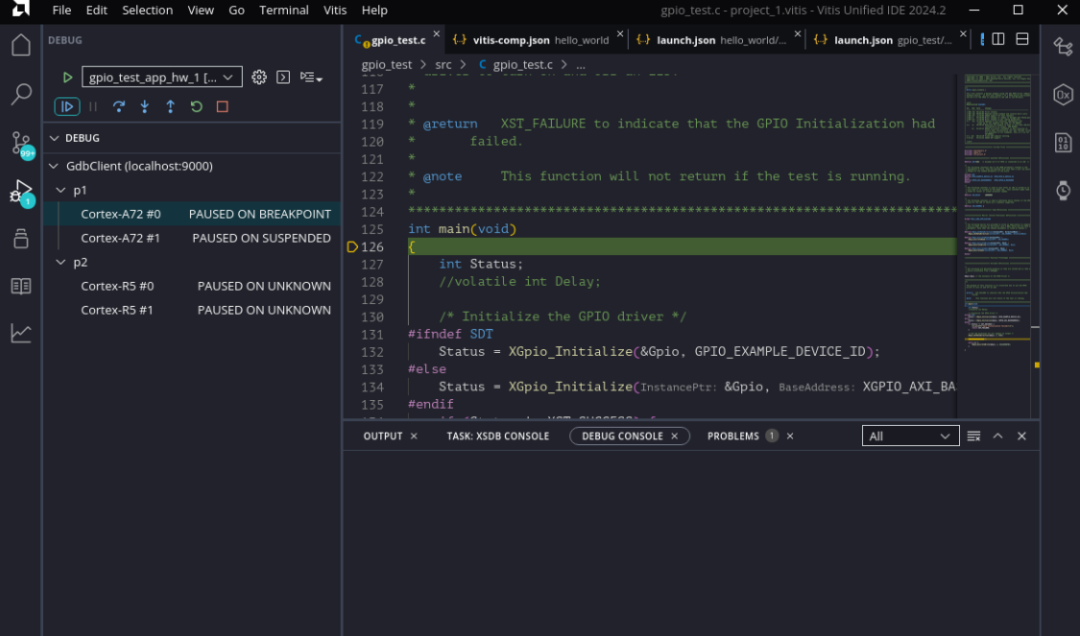Collapse the GdbClient (localhost:9000) node
Screen dimensions: 1080x636
point(54,166)
